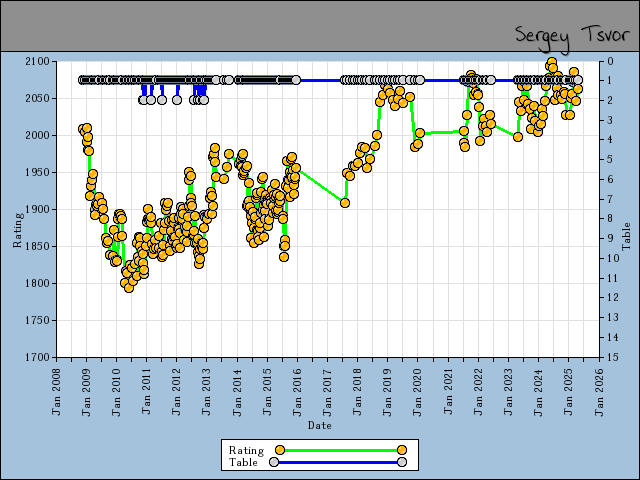The image size is (640, 480).
Task: Click the Jan 2022 date label
Action: pos(478,392)
